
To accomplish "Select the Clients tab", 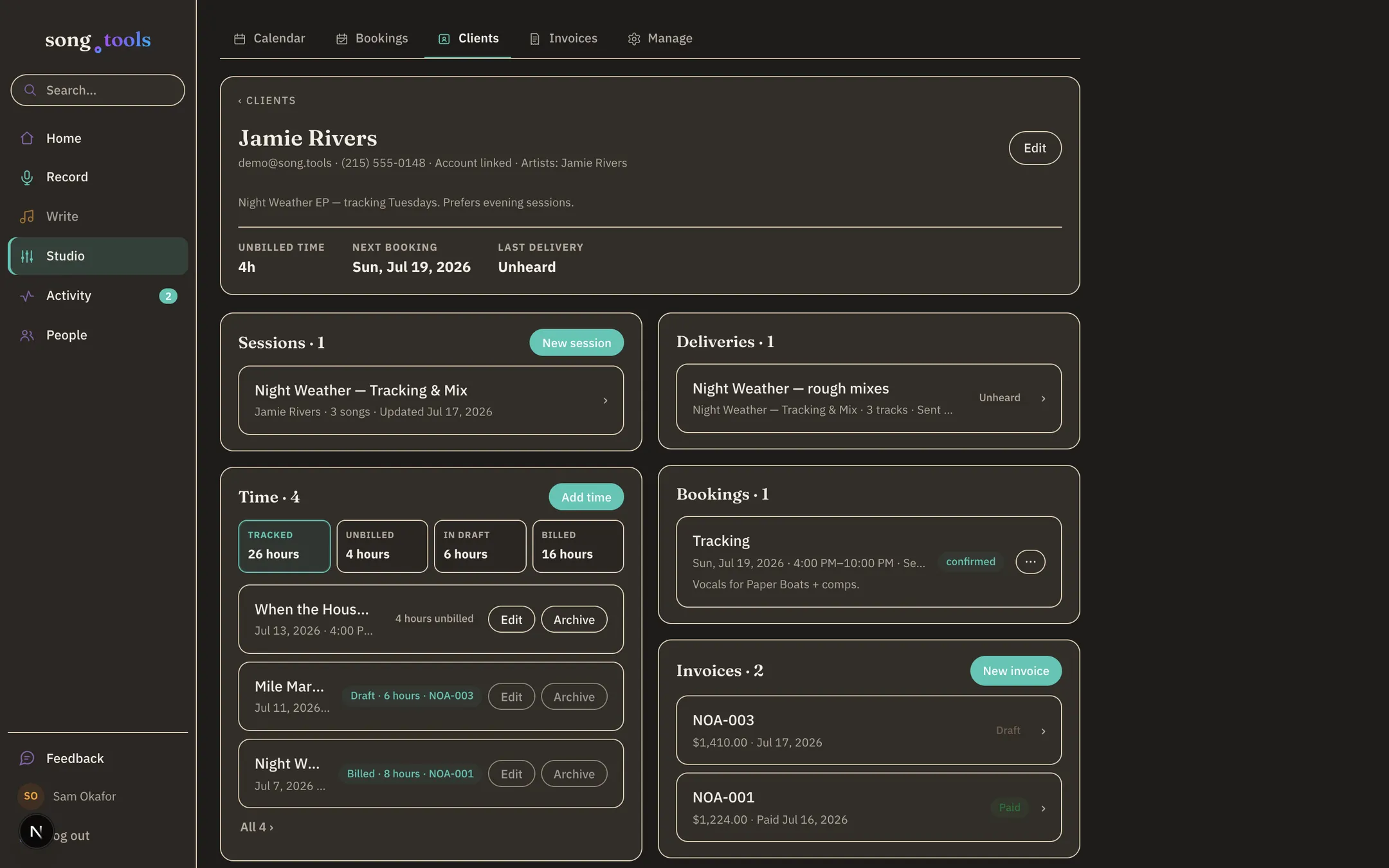I will click(468, 39).
